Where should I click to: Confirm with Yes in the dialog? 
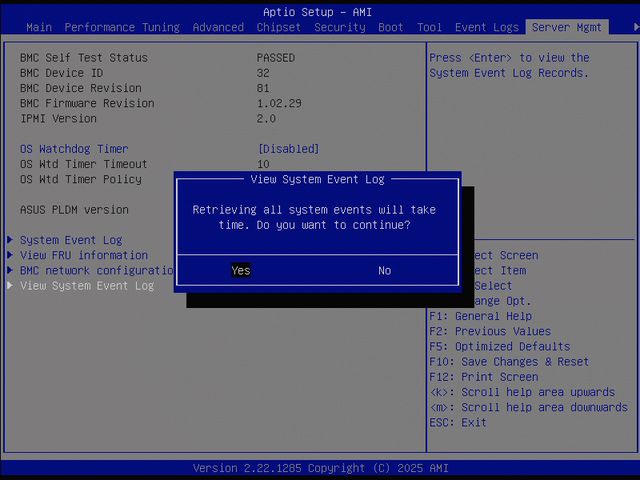tap(240, 271)
